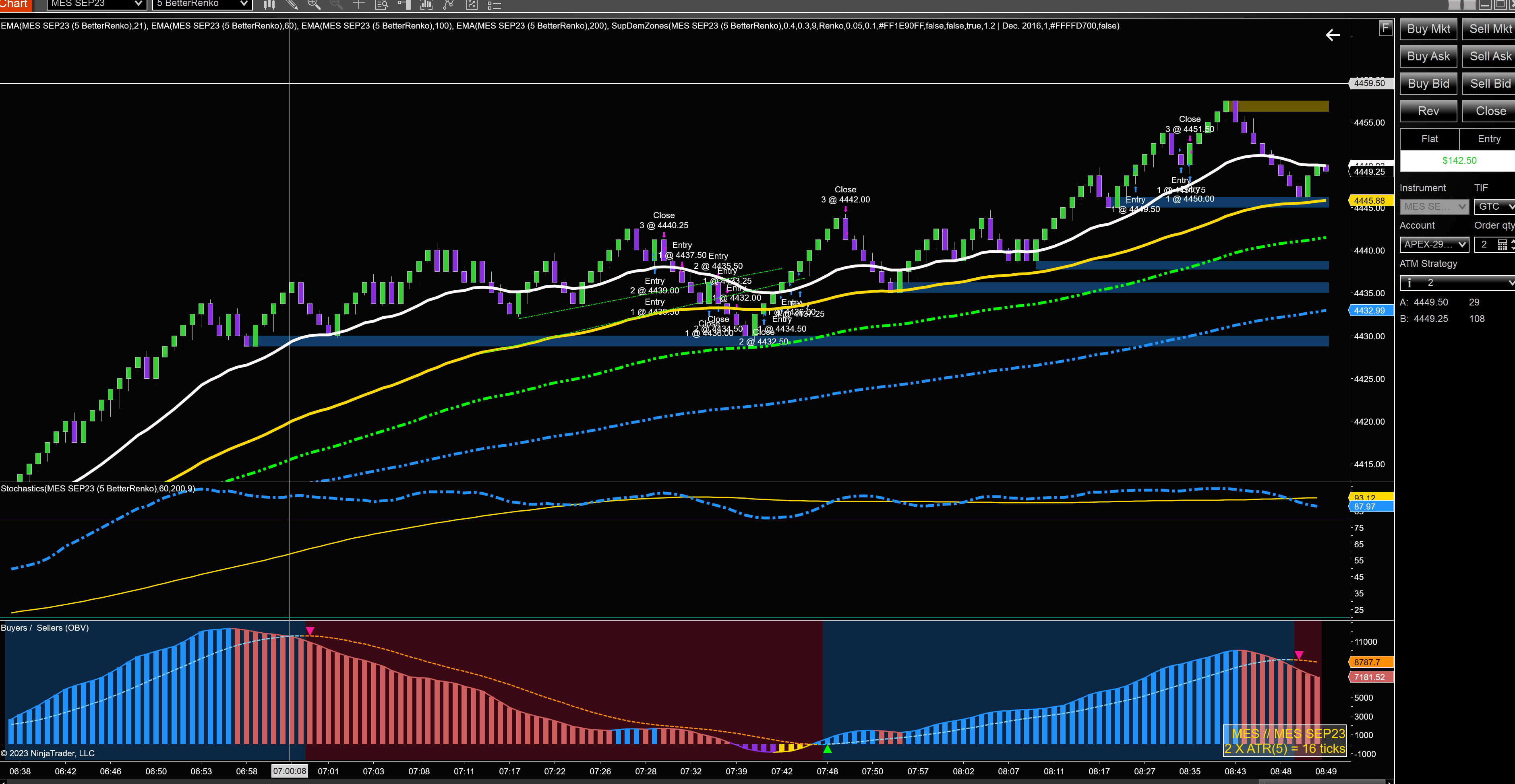The image size is (1515, 784).
Task: Click the zoom in magnifier icon
Action: pos(314,5)
